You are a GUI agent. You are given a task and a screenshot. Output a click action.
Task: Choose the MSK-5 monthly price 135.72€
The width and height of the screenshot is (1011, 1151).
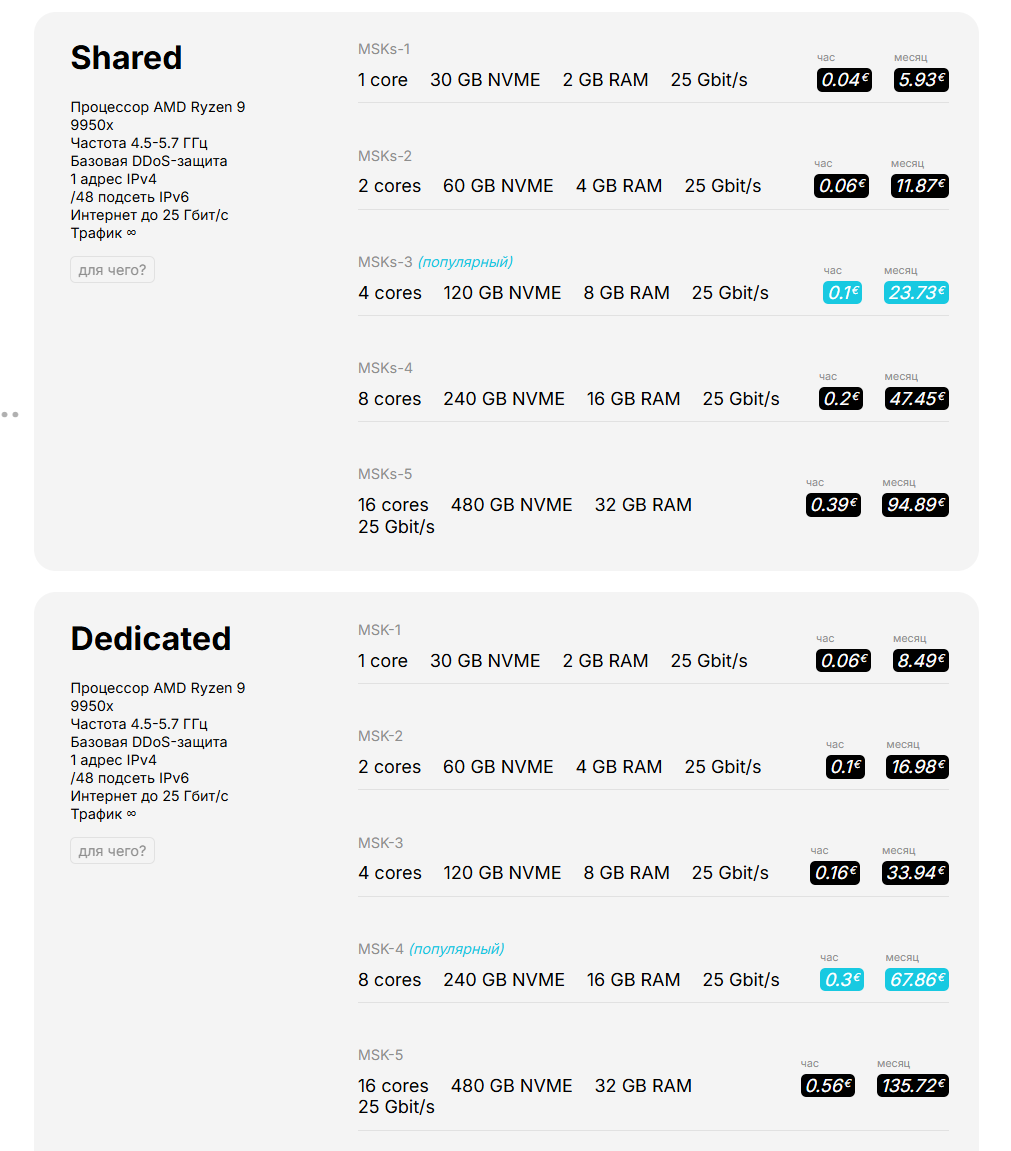pyautogui.click(x=913, y=1086)
